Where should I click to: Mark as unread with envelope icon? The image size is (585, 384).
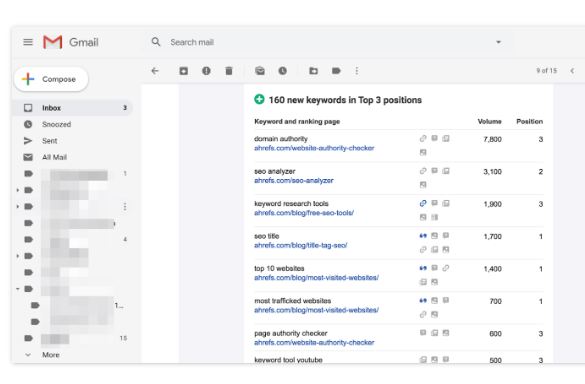pos(260,71)
